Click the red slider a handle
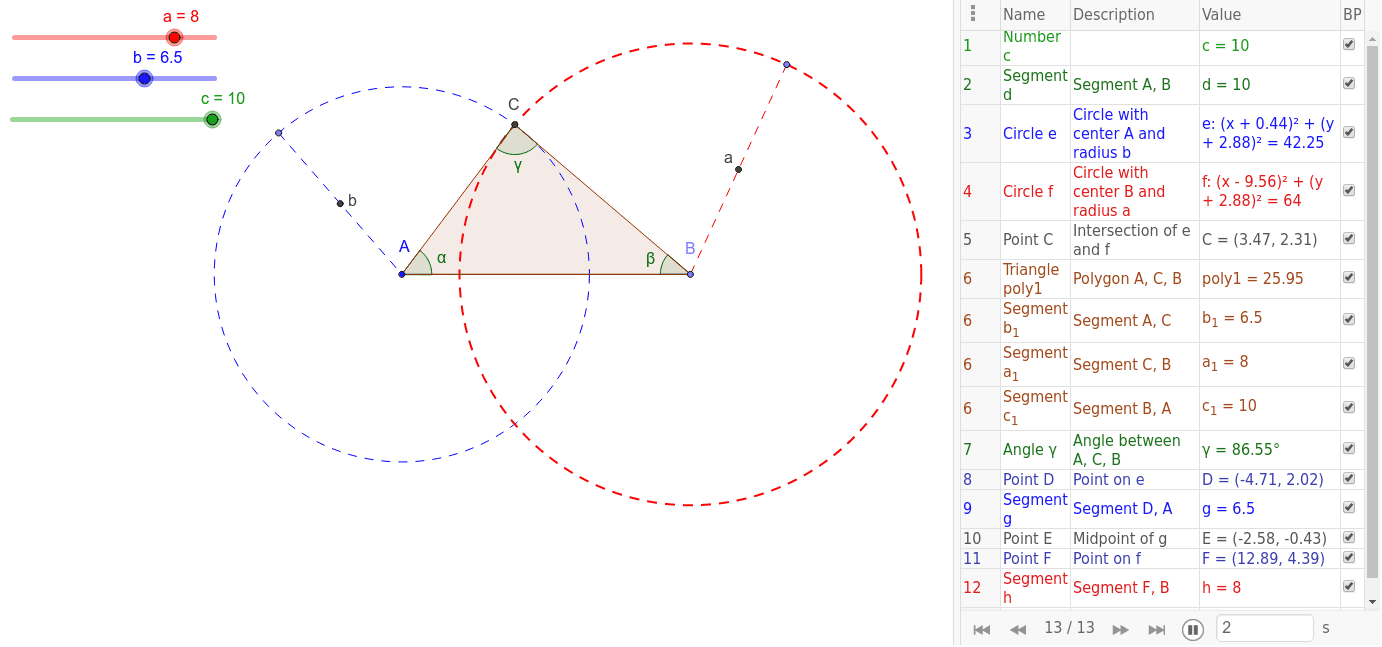This screenshot has height=647, width=1382. pyautogui.click(x=174, y=37)
